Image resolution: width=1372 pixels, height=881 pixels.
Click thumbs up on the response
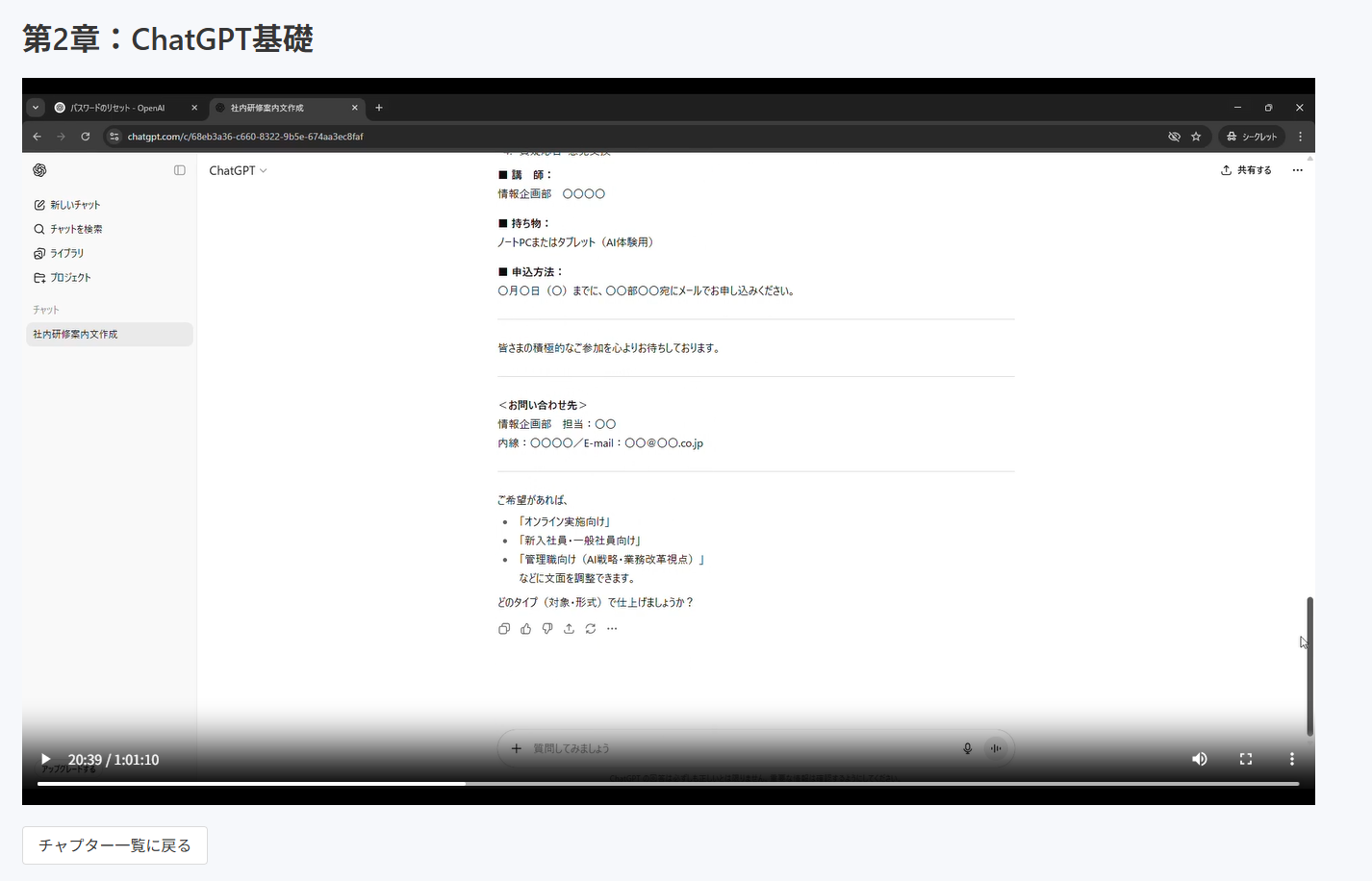pyautogui.click(x=525, y=629)
